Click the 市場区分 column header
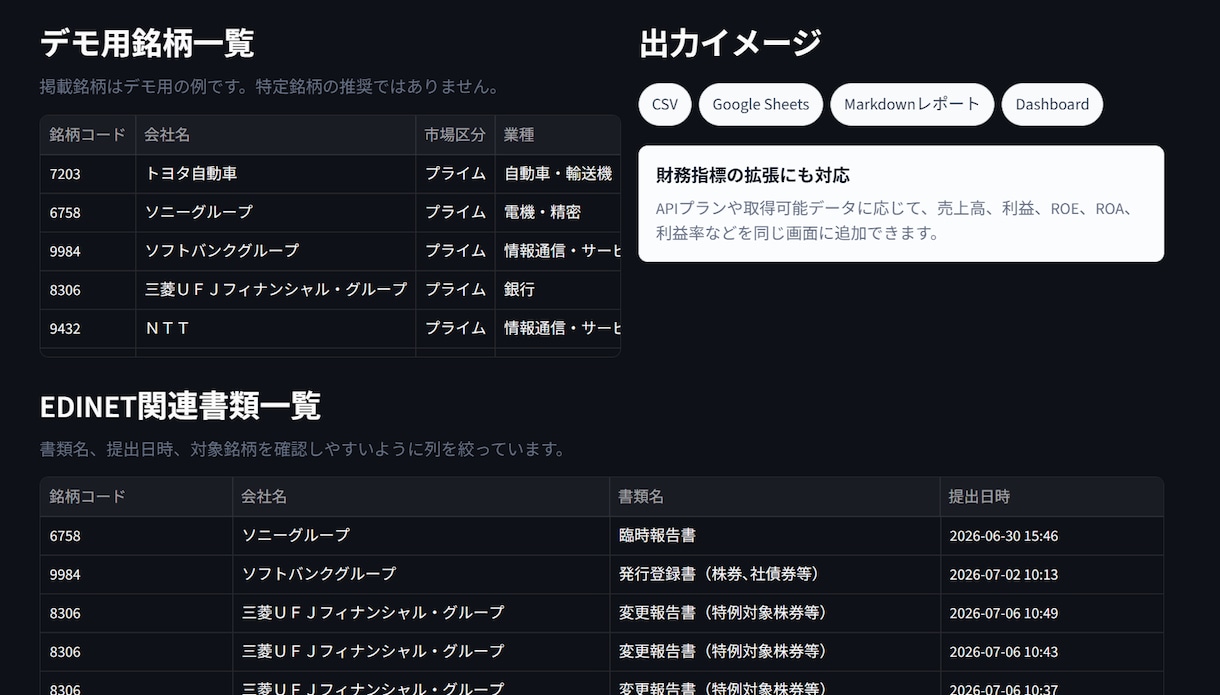1220x695 pixels. [x=455, y=134]
